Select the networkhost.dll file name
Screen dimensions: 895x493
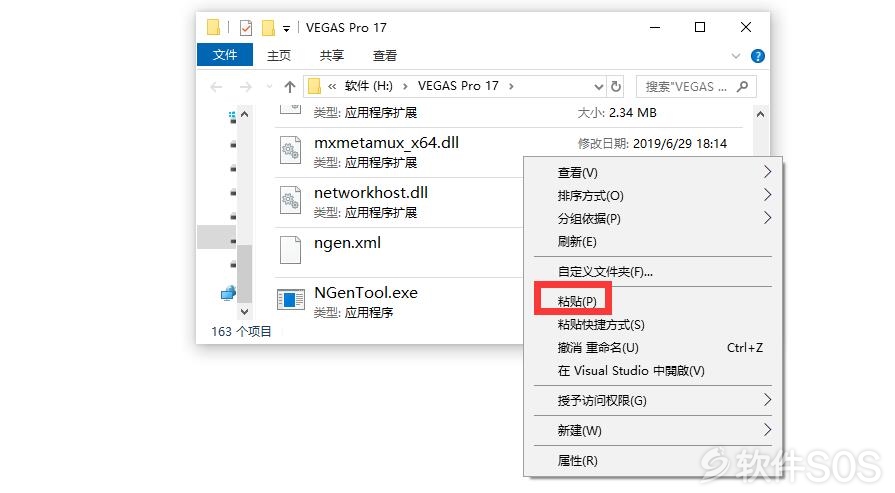pos(371,193)
